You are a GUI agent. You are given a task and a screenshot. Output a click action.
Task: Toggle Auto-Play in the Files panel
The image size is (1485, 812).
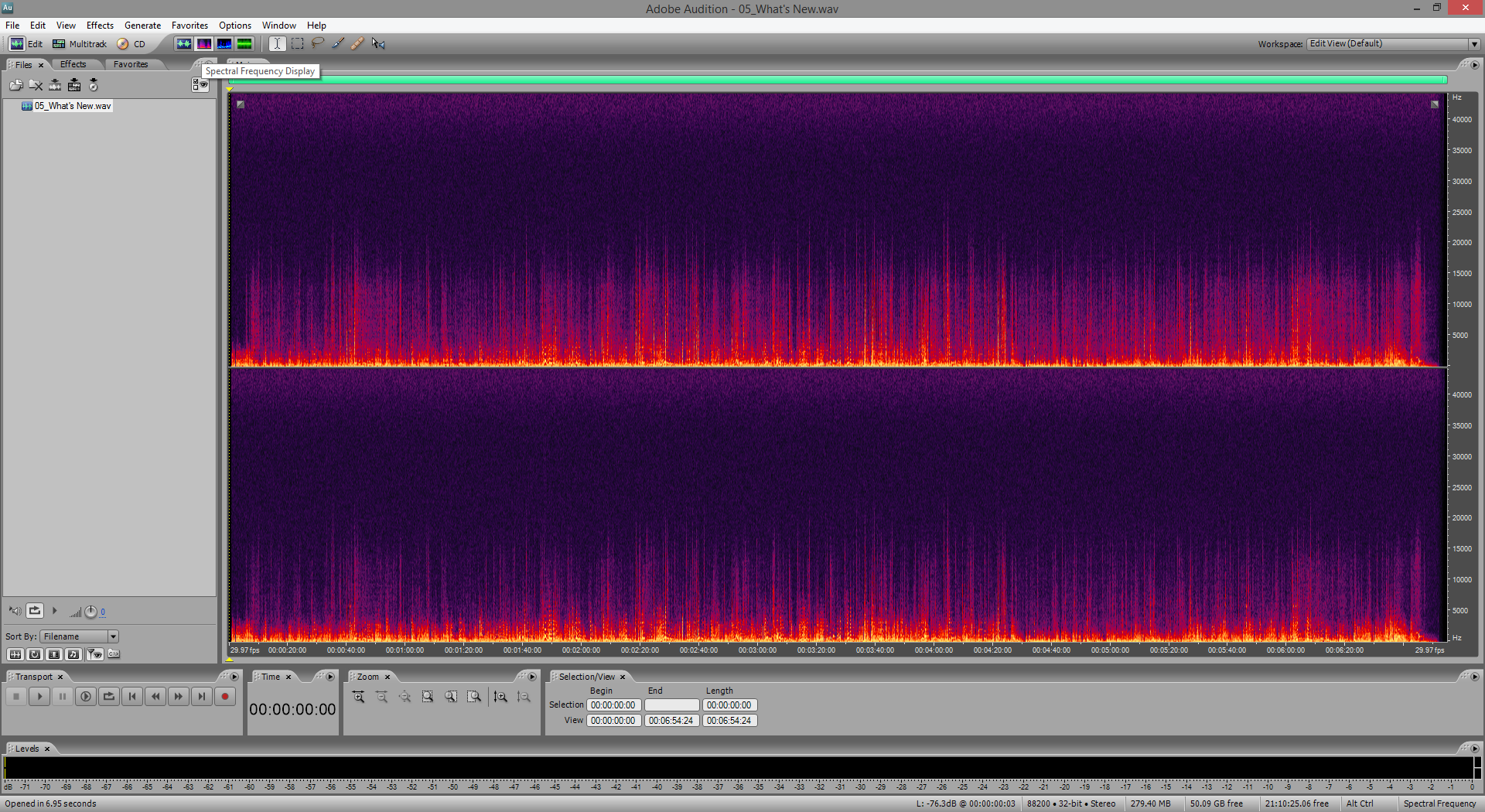coord(15,611)
